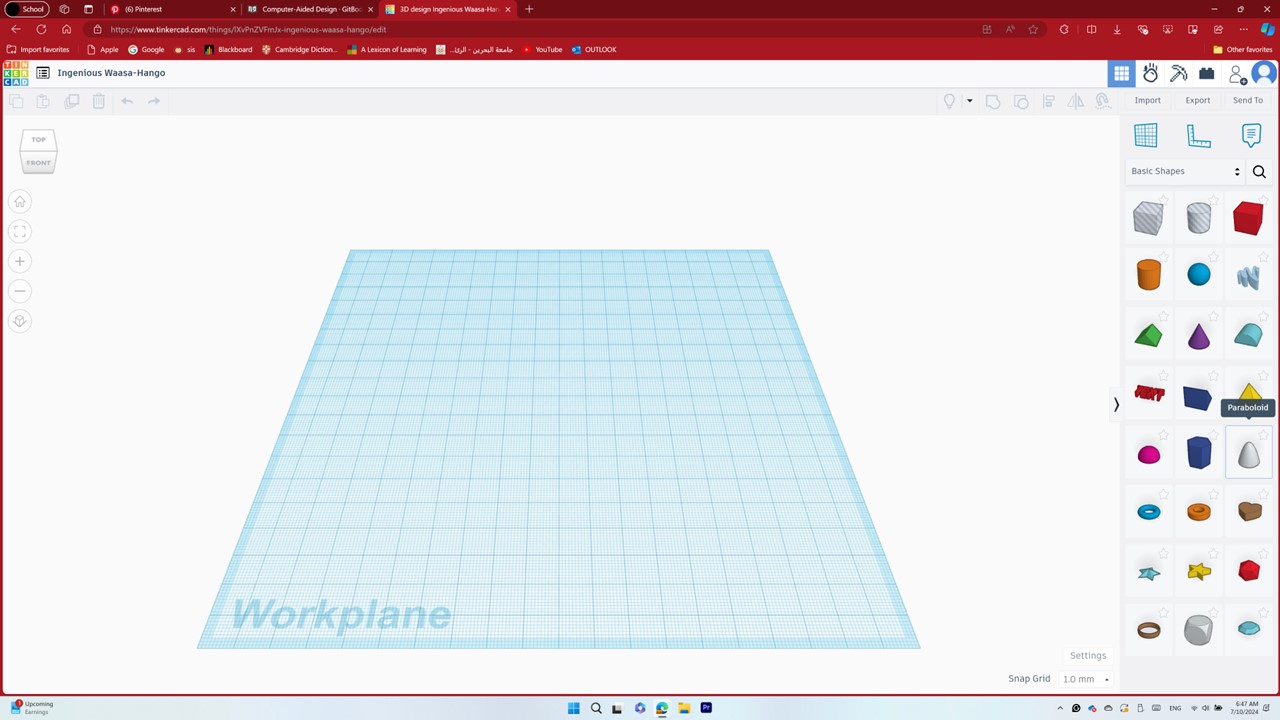Open the user profile avatar

point(1264,73)
